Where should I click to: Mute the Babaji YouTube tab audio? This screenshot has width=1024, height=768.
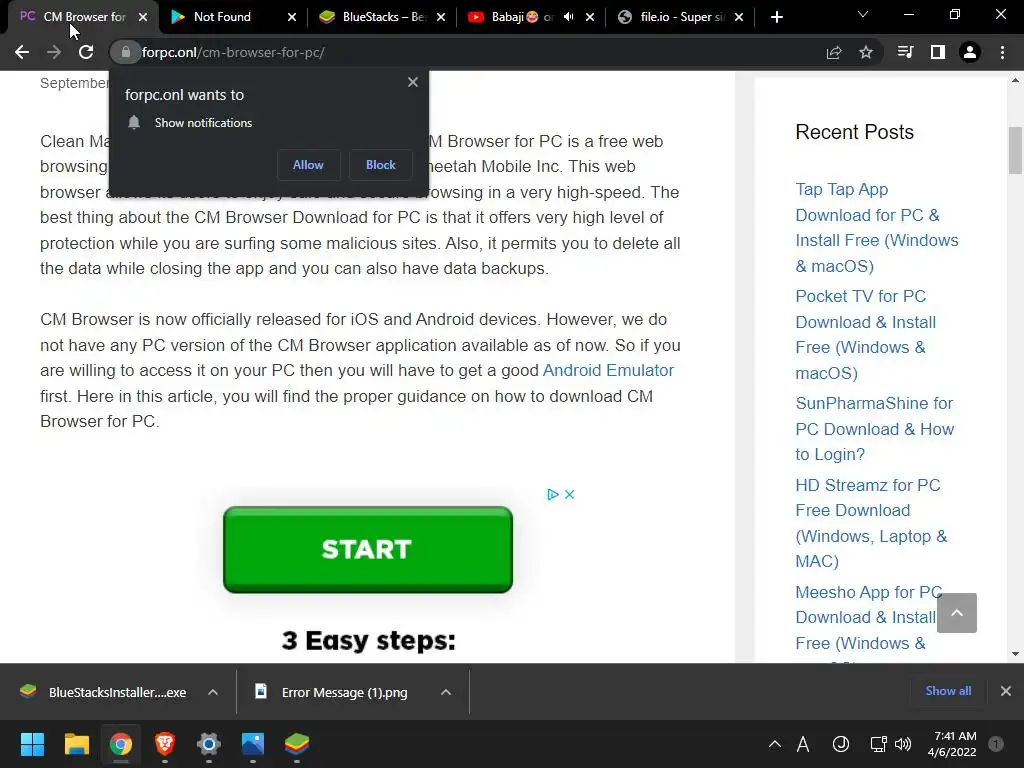tap(568, 17)
